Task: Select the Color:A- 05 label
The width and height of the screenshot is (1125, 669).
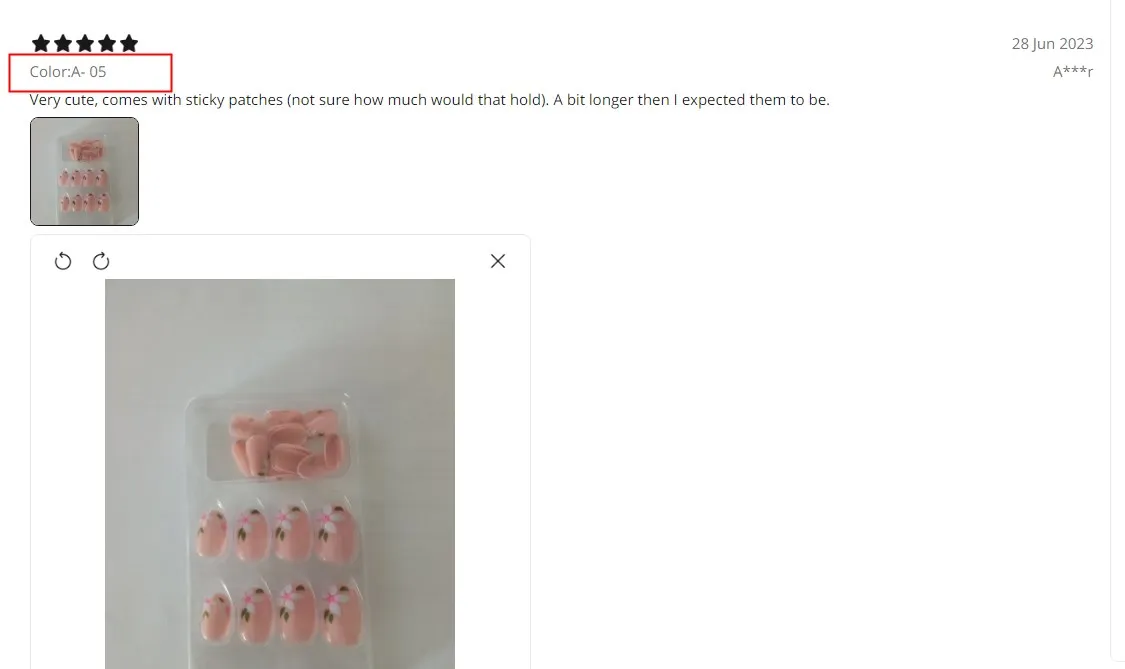Action: pos(67,72)
